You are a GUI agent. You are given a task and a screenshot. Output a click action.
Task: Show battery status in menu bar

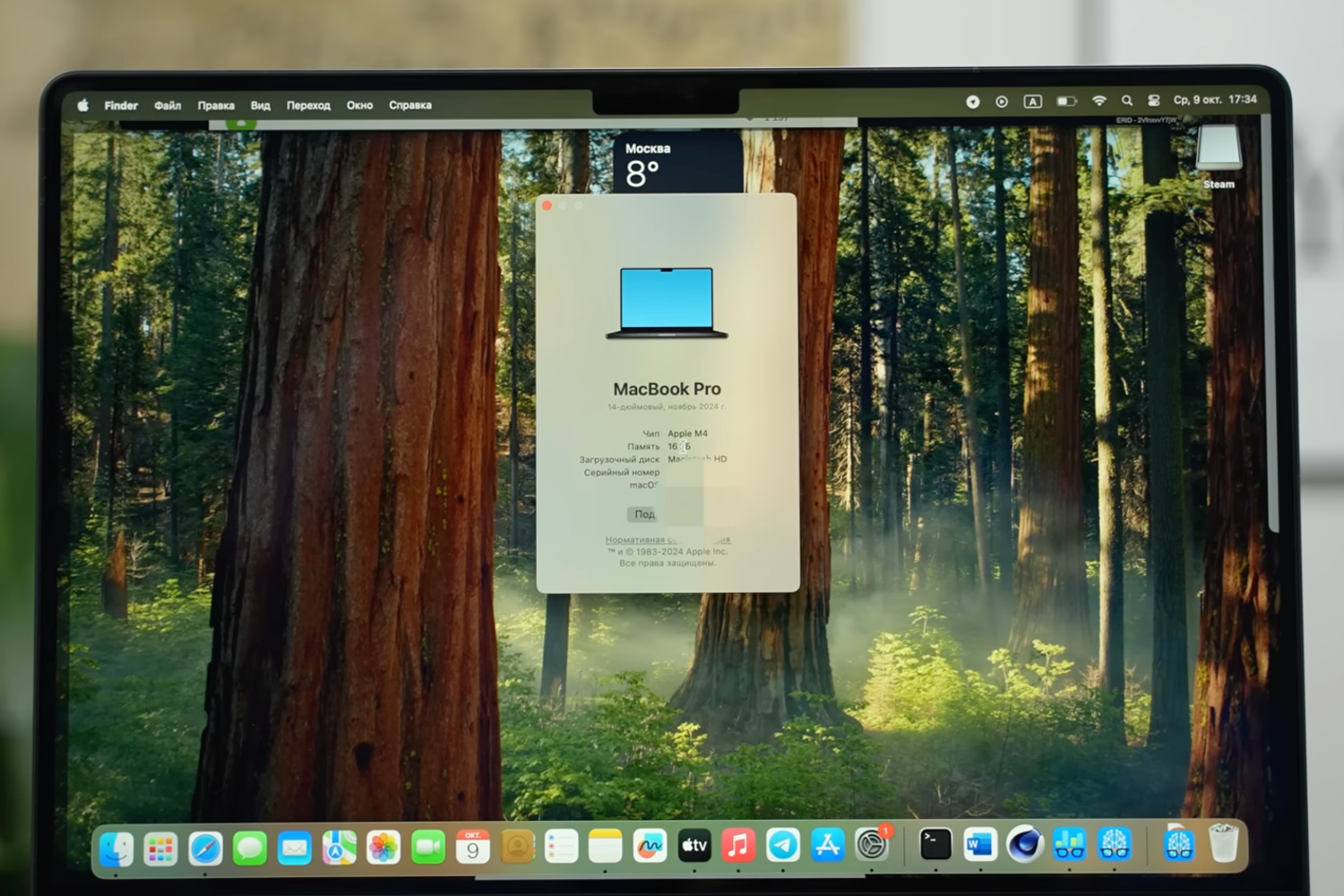[1066, 101]
